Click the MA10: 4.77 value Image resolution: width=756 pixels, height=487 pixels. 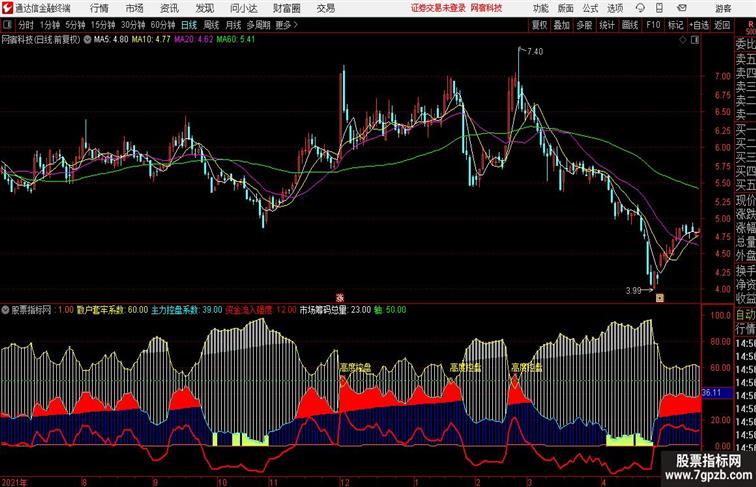pos(151,40)
